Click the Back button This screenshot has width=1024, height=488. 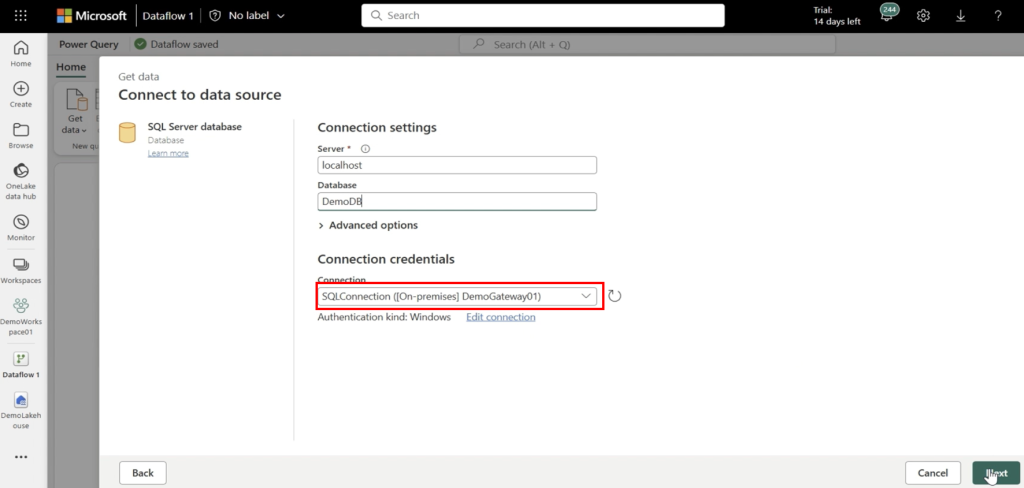coord(143,473)
